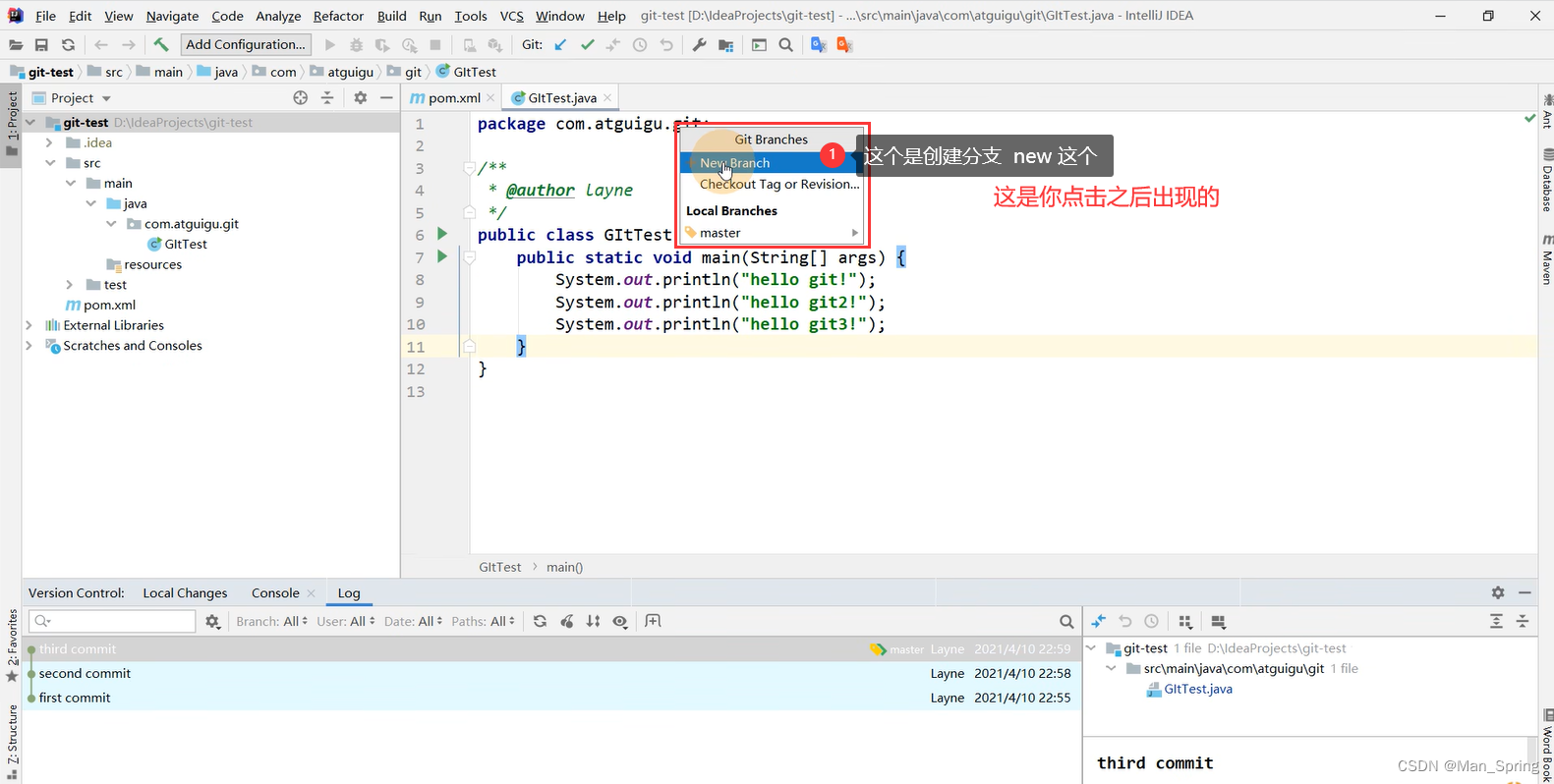This screenshot has width=1554, height=784.
Task: Click the Open folder toolbar icon
Action: tap(16, 45)
